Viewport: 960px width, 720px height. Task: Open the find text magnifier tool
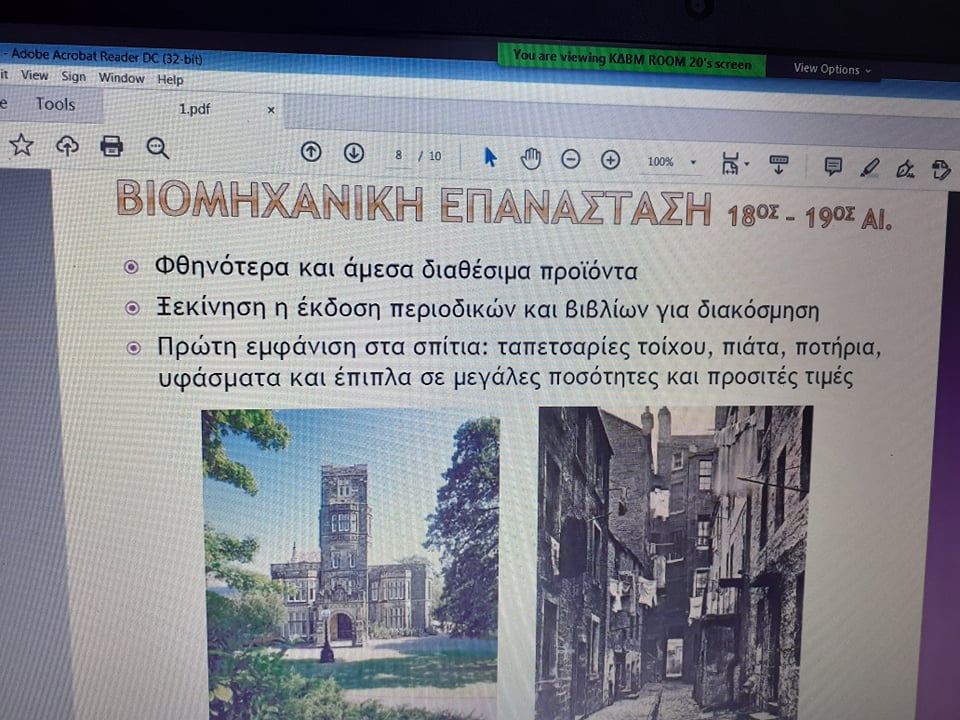coord(157,148)
